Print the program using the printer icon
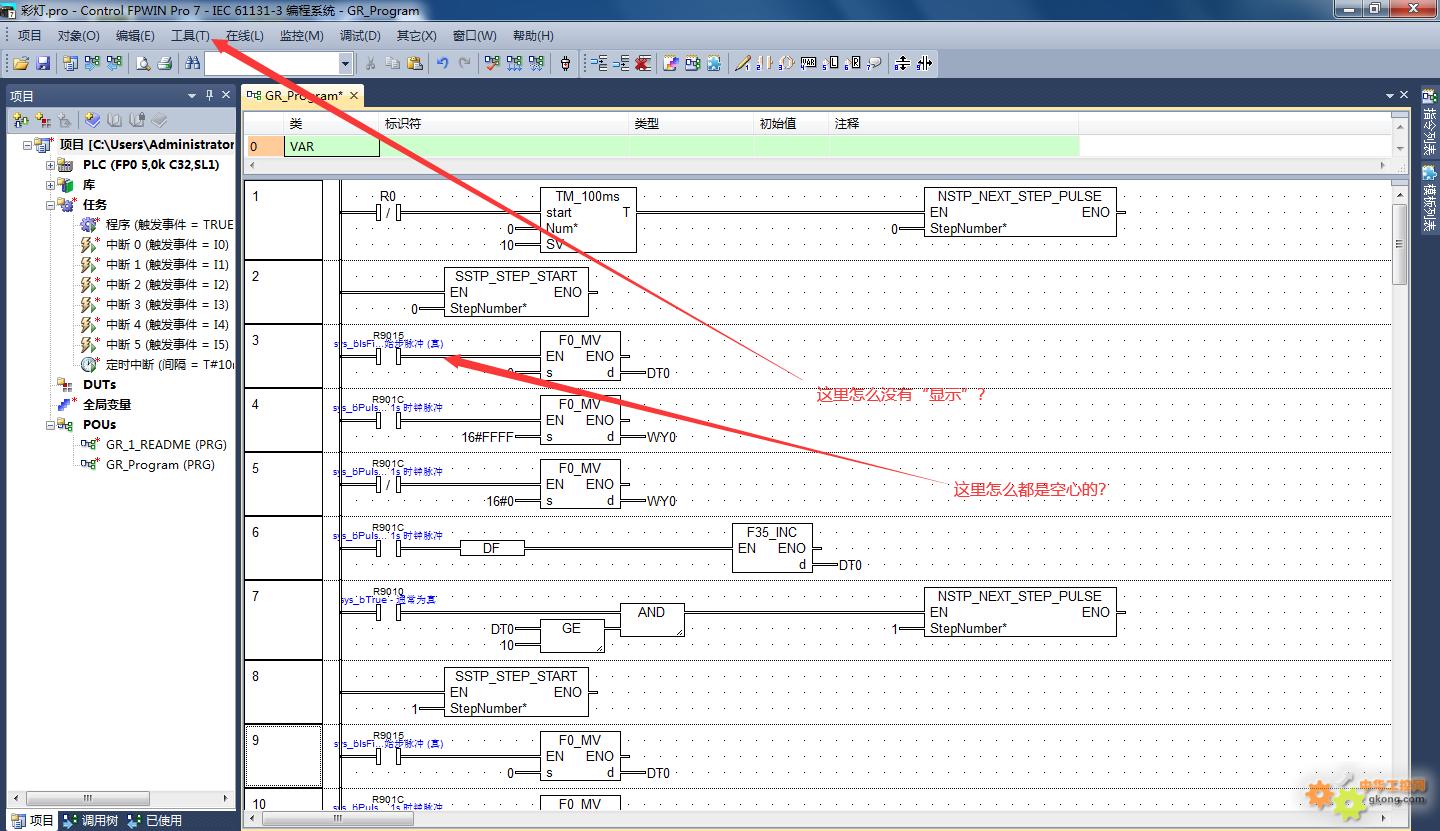This screenshot has width=1440, height=831. pyautogui.click(x=165, y=63)
